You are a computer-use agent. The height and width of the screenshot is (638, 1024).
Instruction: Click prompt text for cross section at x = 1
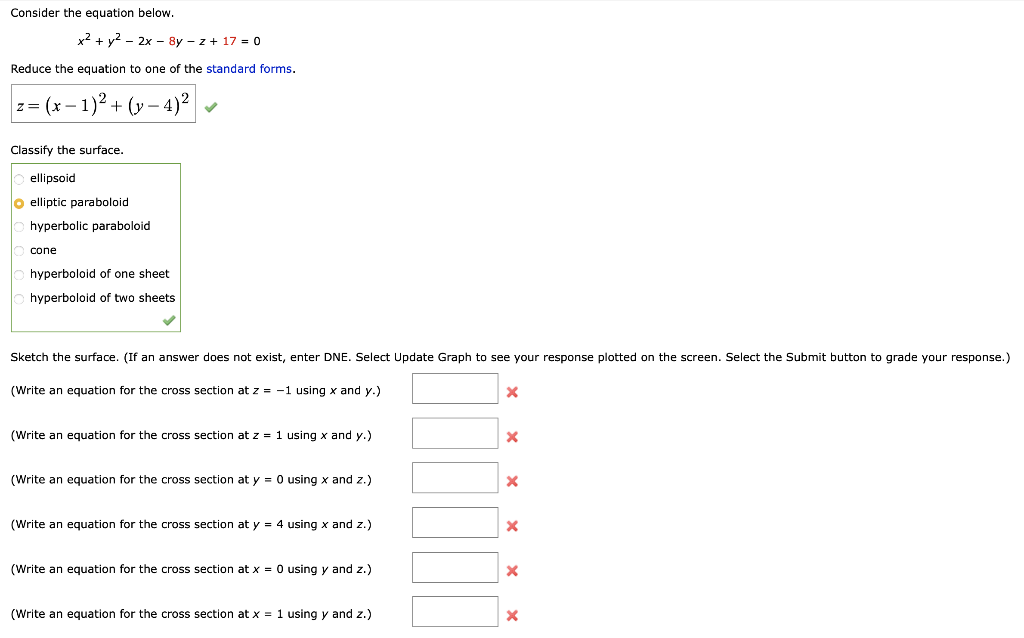coord(191,614)
